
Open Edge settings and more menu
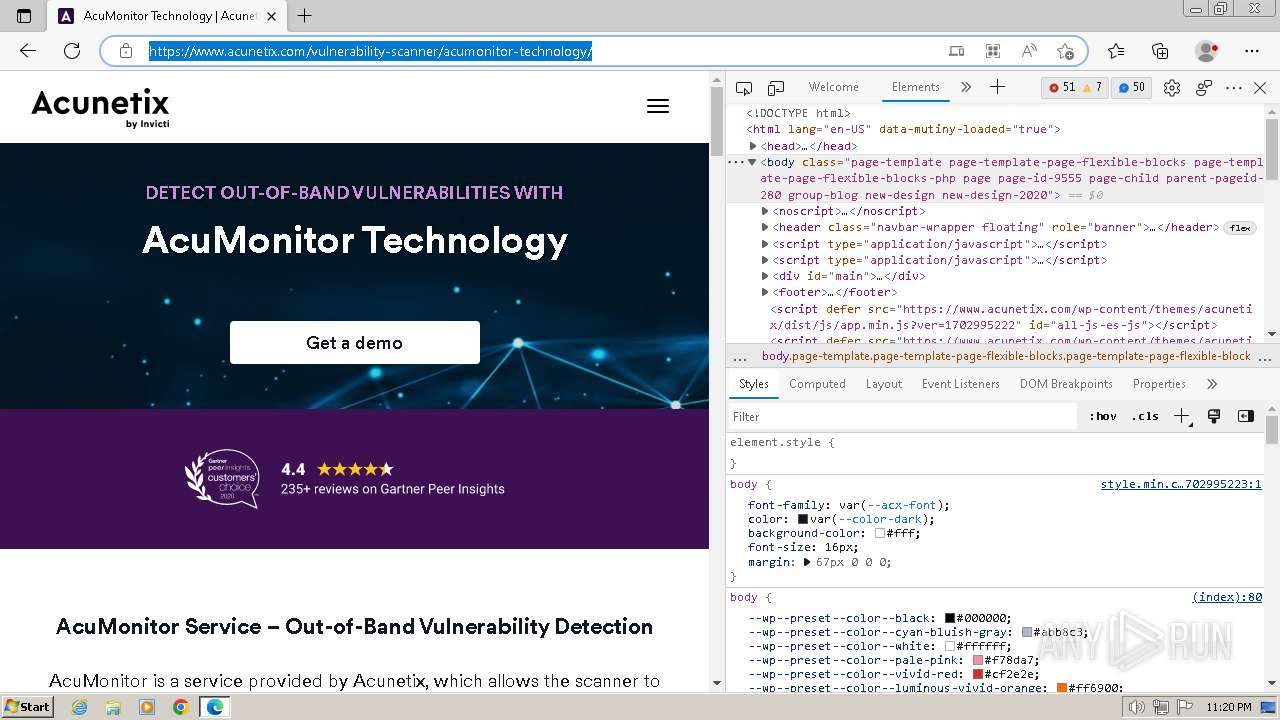pos(1252,51)
